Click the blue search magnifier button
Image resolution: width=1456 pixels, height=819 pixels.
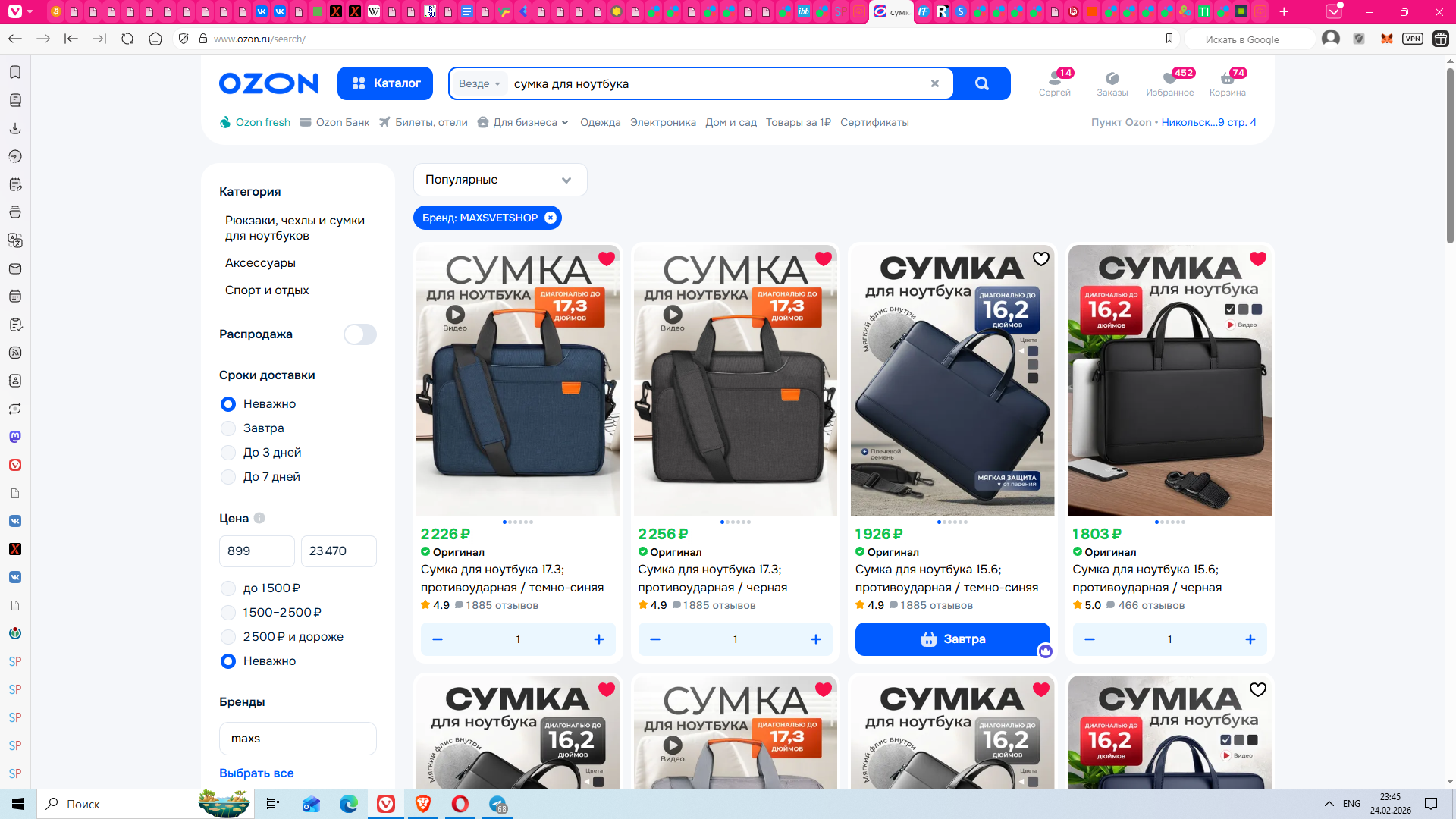(981, 83)
